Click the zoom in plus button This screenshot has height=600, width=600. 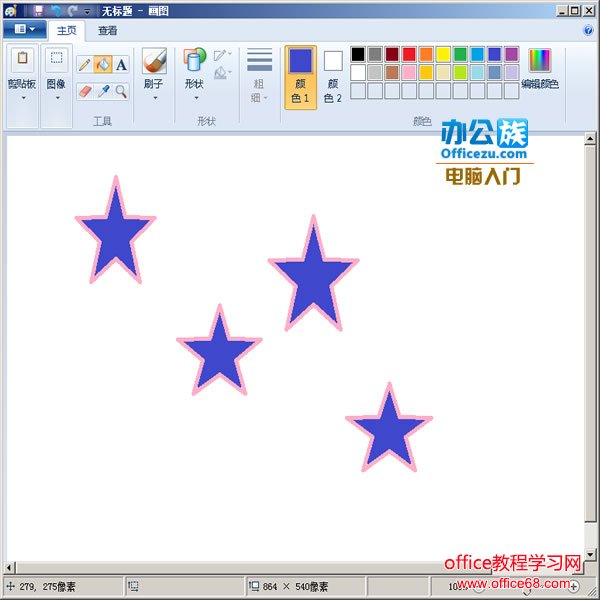pos(574,586)
